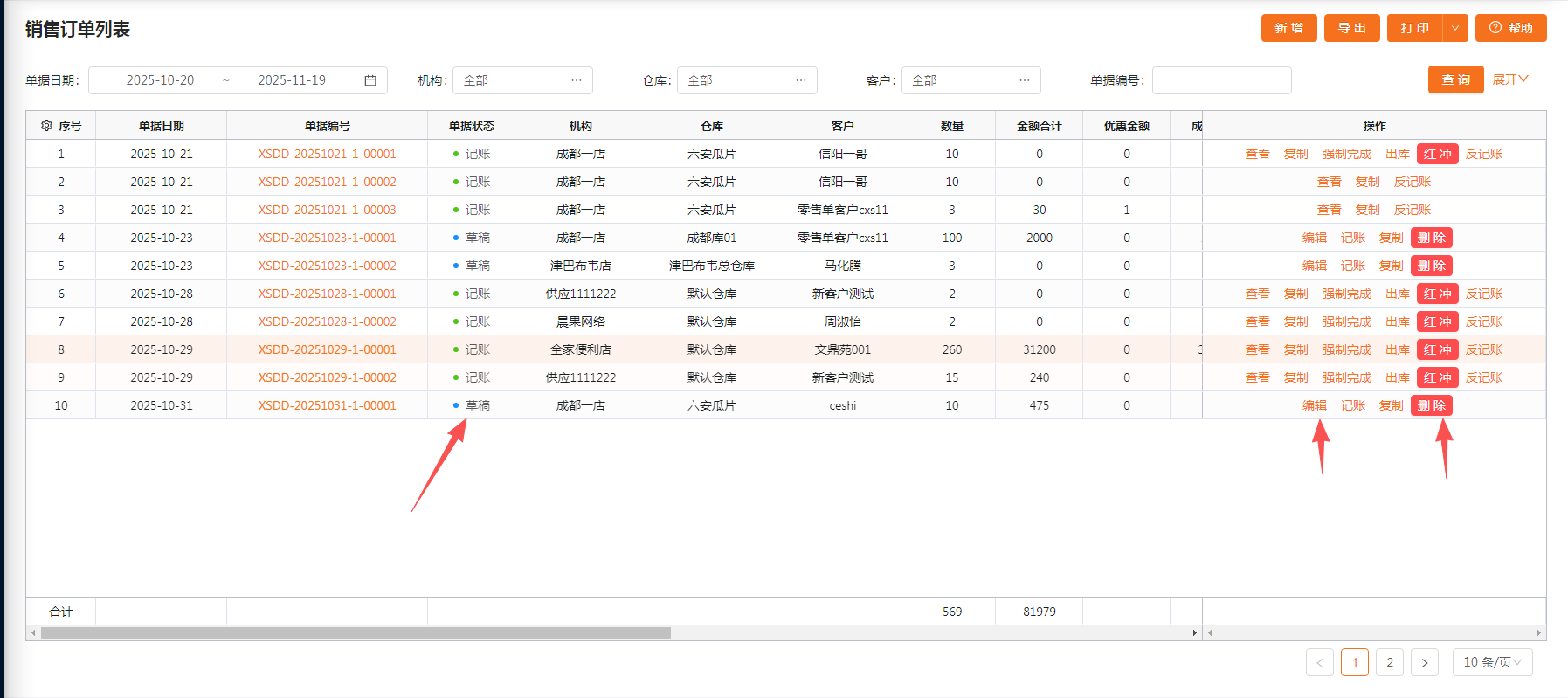Click the 打印 dropdown arrow
The width and height of the screenshot is (1568, 698).
tap(1455, 28)
